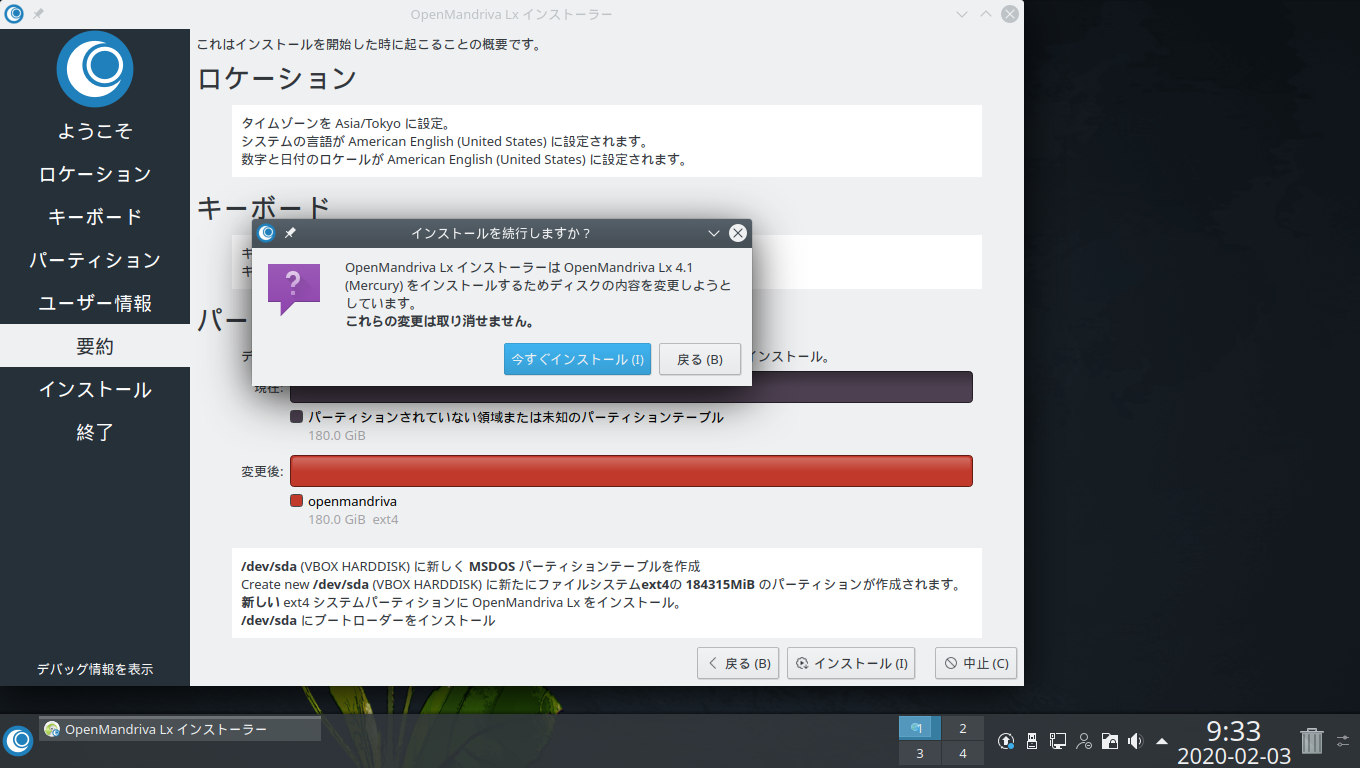Close the installer main window
This screenshot has width=1360, height=768.
click(1010, 14)
